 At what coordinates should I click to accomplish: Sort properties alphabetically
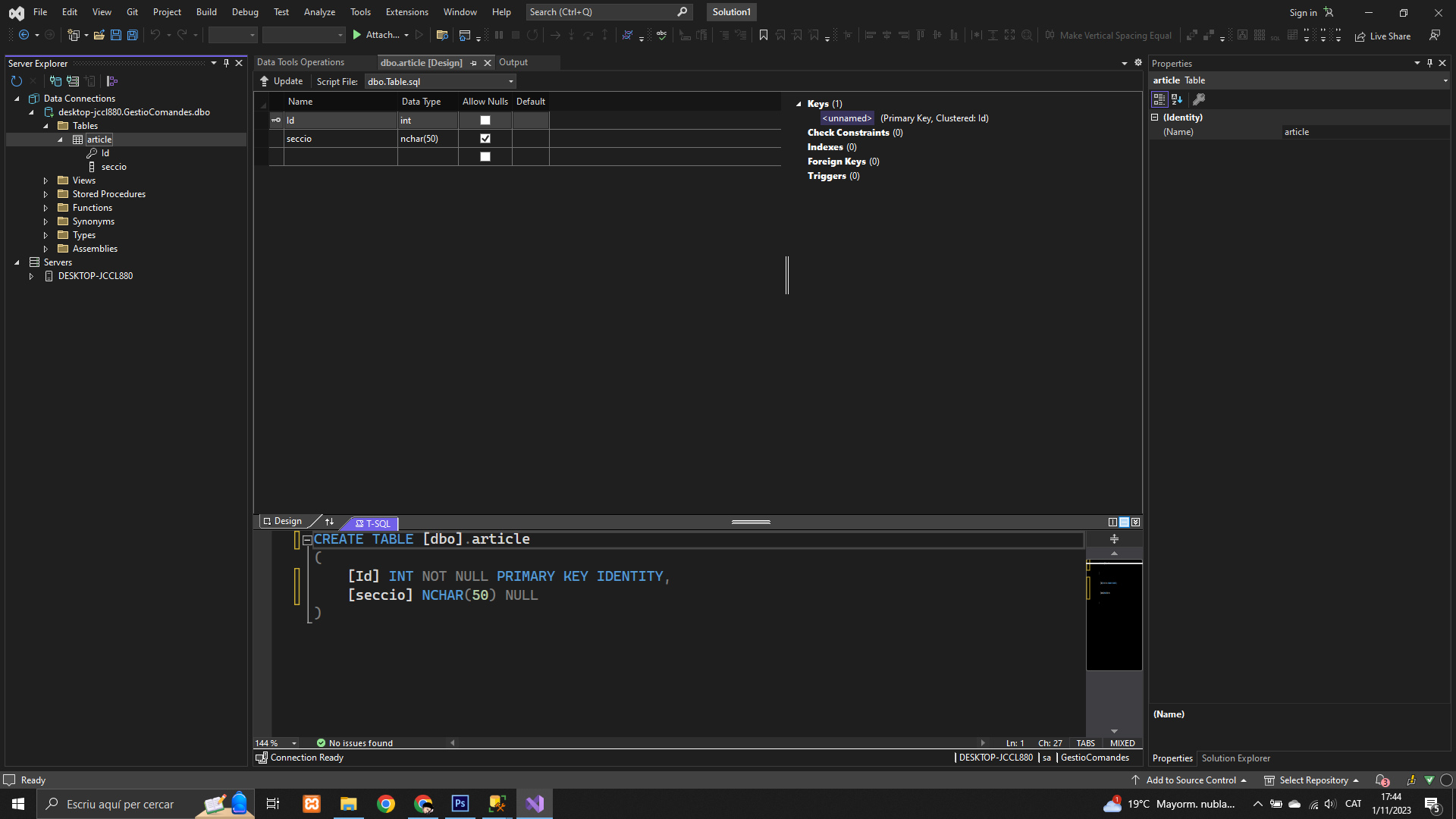(1177, 99)
